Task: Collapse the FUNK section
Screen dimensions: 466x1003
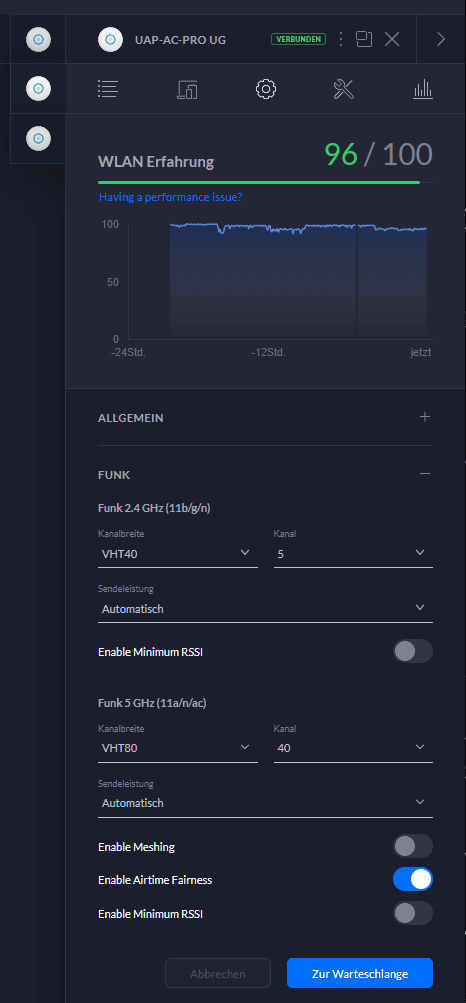Action: [x=425, y=474]
